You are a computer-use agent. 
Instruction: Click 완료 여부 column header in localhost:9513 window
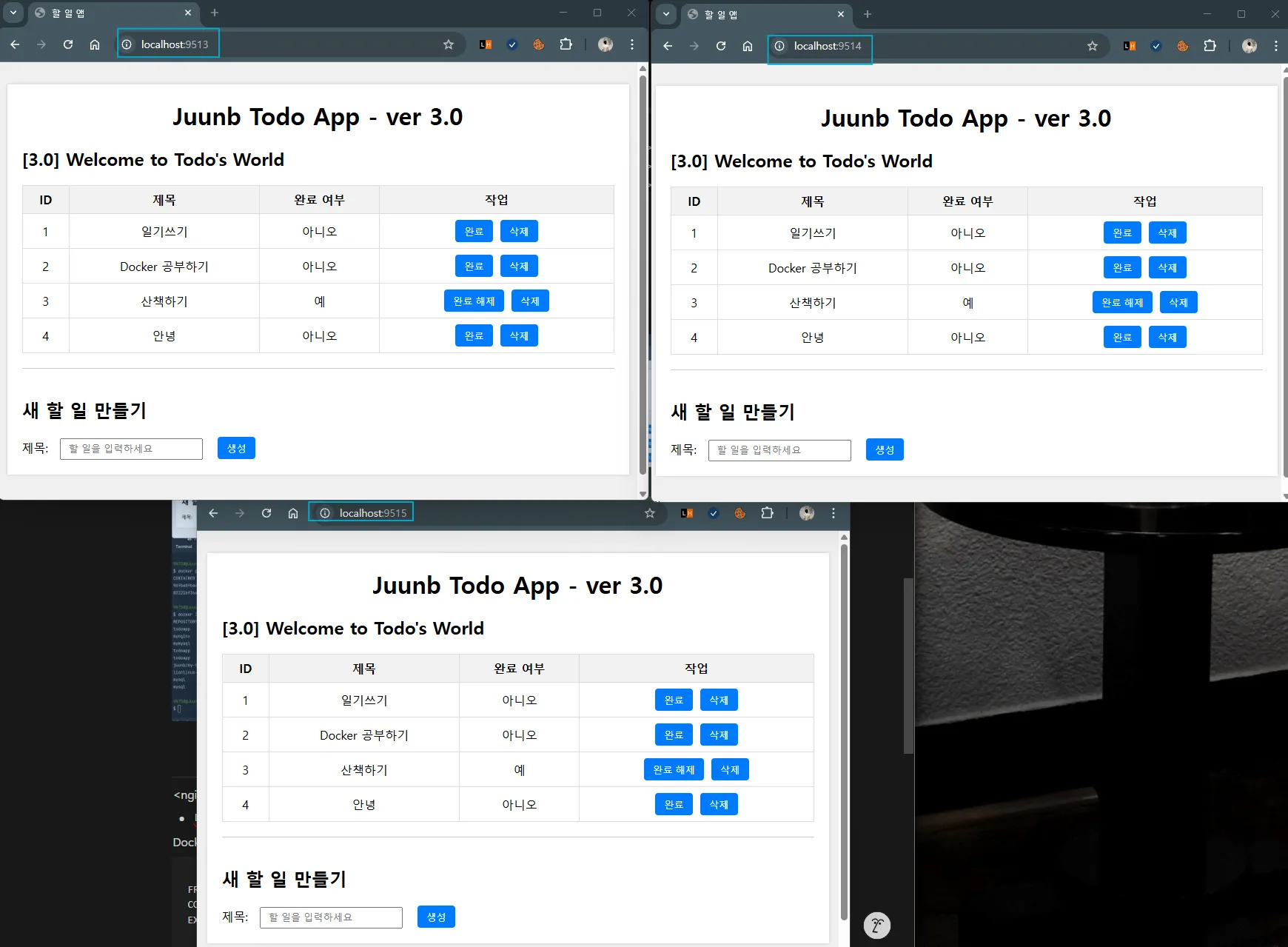coord(319,200)
